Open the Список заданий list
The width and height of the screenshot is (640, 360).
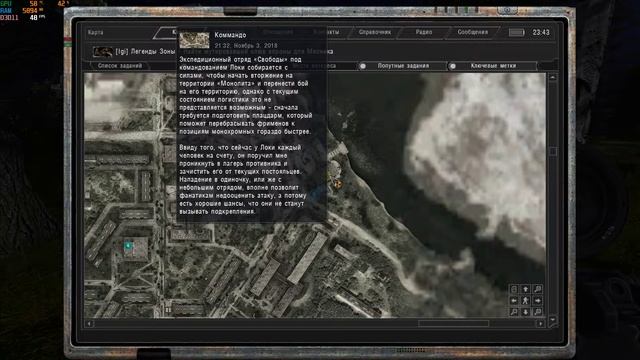coord(120,66)
